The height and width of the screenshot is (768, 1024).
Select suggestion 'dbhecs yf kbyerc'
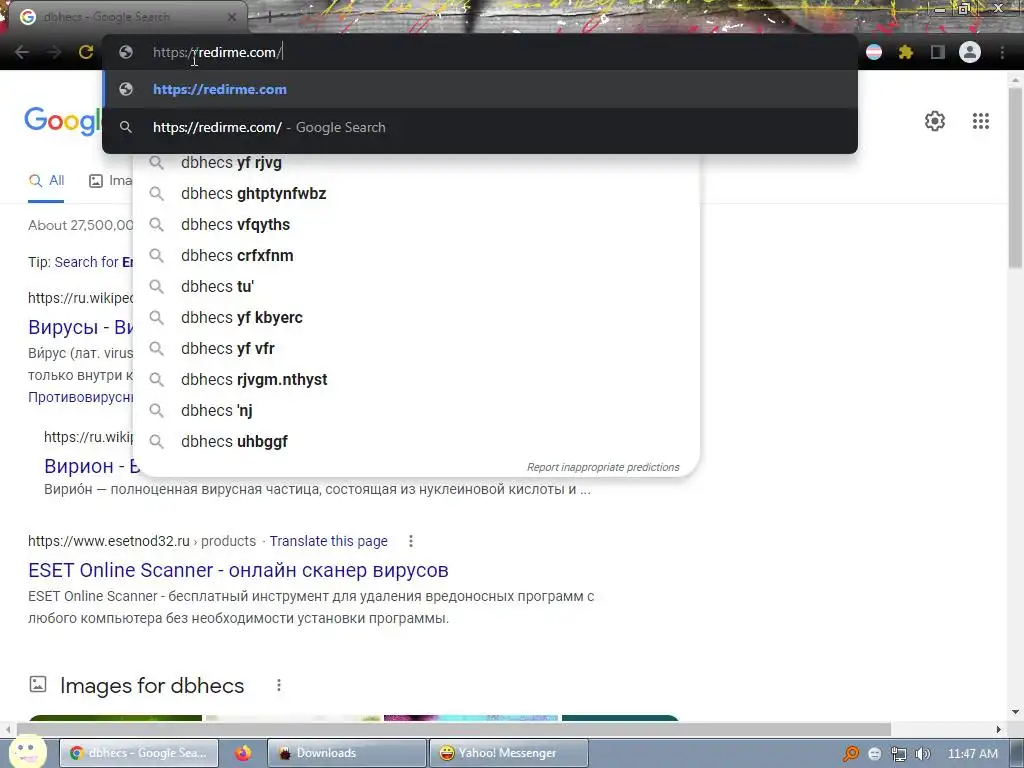417,317
